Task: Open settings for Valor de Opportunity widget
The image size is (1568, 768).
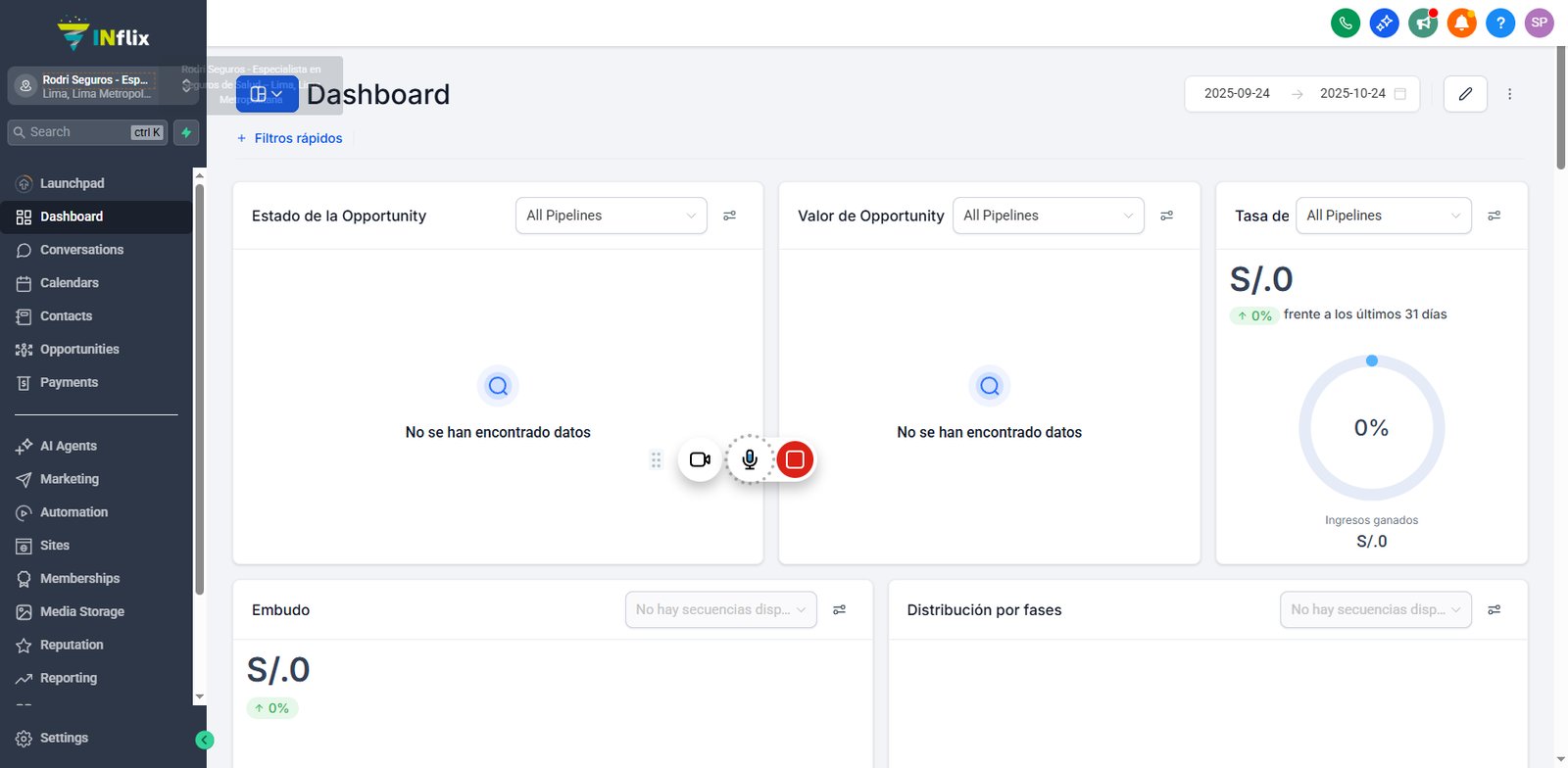Action: (1166, 216)
